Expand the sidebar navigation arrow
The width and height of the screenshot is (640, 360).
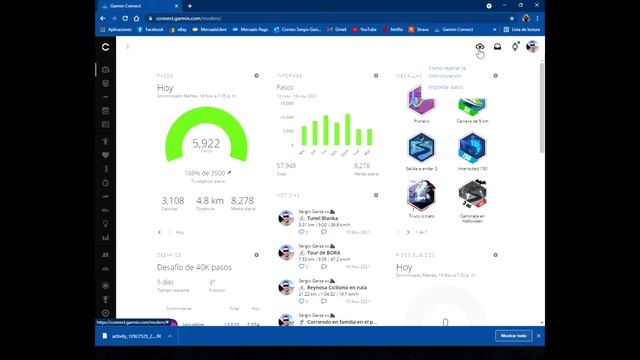128,47
